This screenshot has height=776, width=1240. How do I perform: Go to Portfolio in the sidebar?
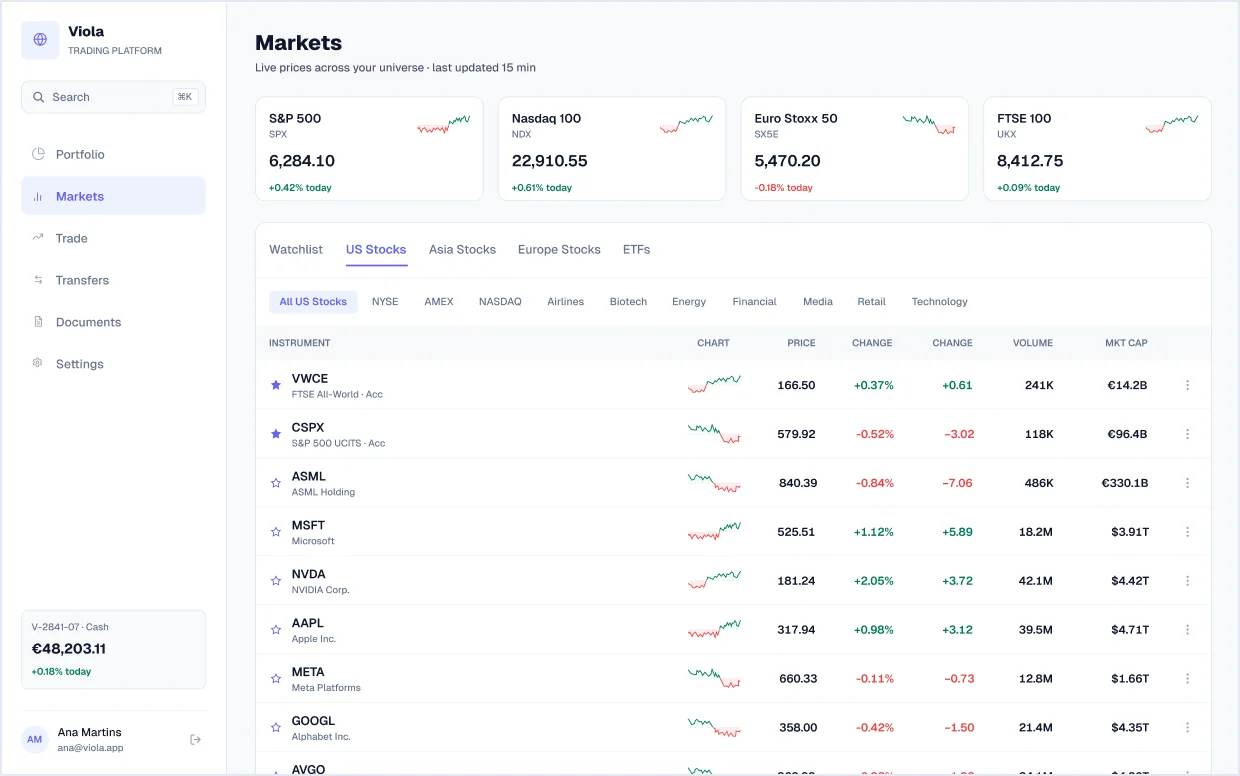click(113, 154)
